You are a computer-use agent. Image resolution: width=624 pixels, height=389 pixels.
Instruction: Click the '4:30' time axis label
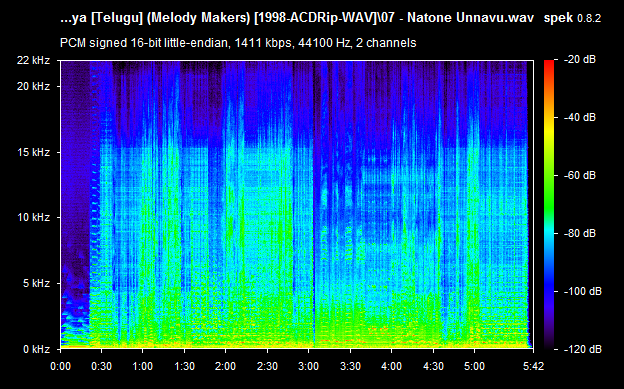pos(433,366)
